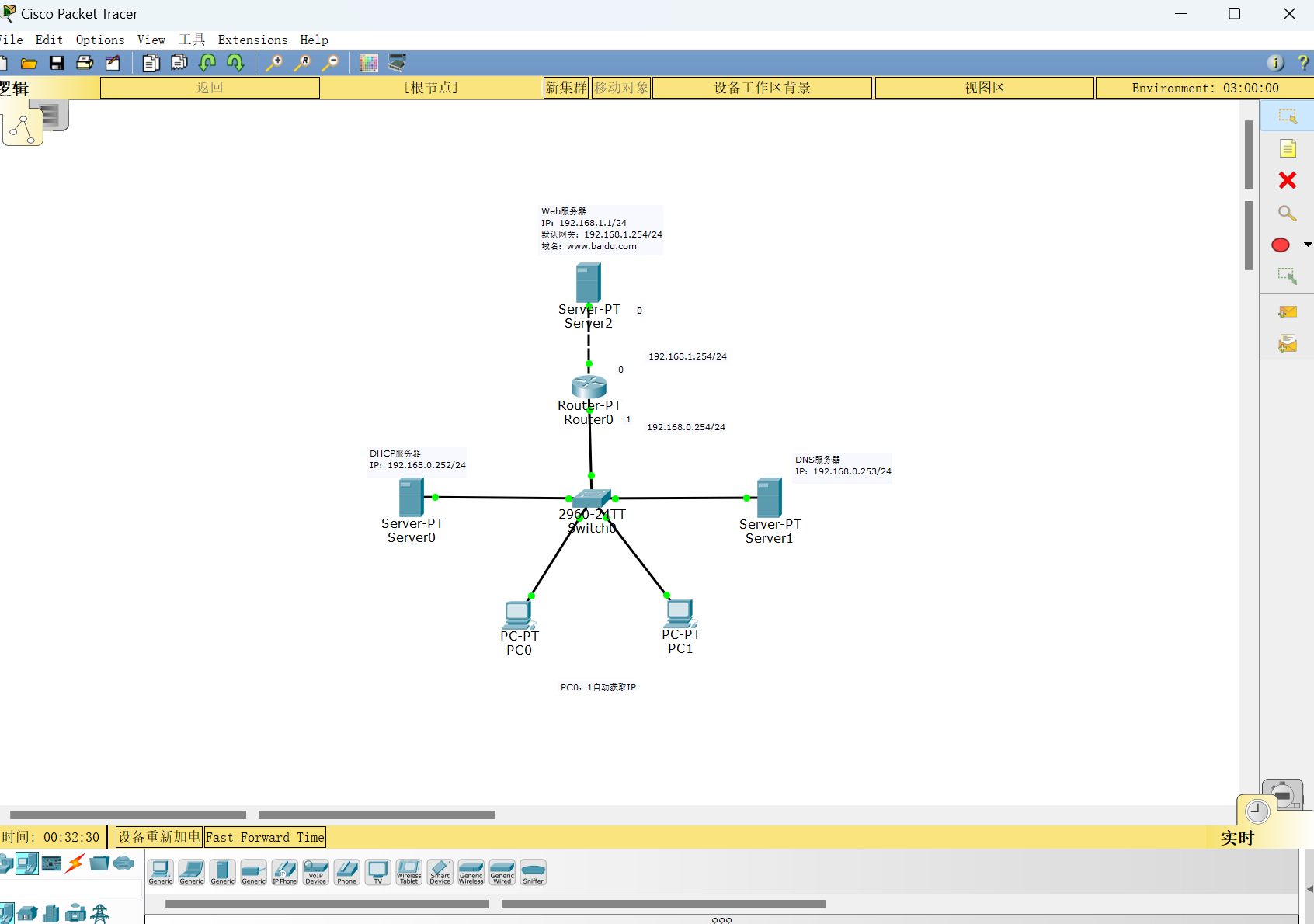Pick the Generic Wired device

(x=502, y=872)
